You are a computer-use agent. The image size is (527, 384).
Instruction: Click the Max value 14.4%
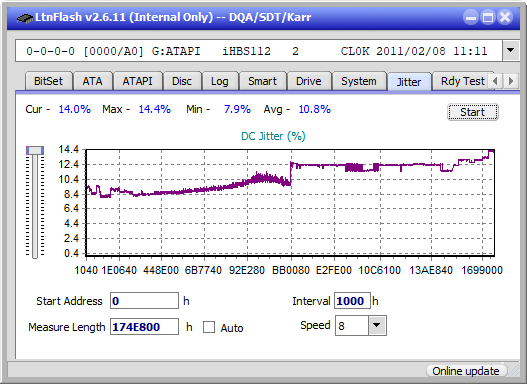coord(155,109)
